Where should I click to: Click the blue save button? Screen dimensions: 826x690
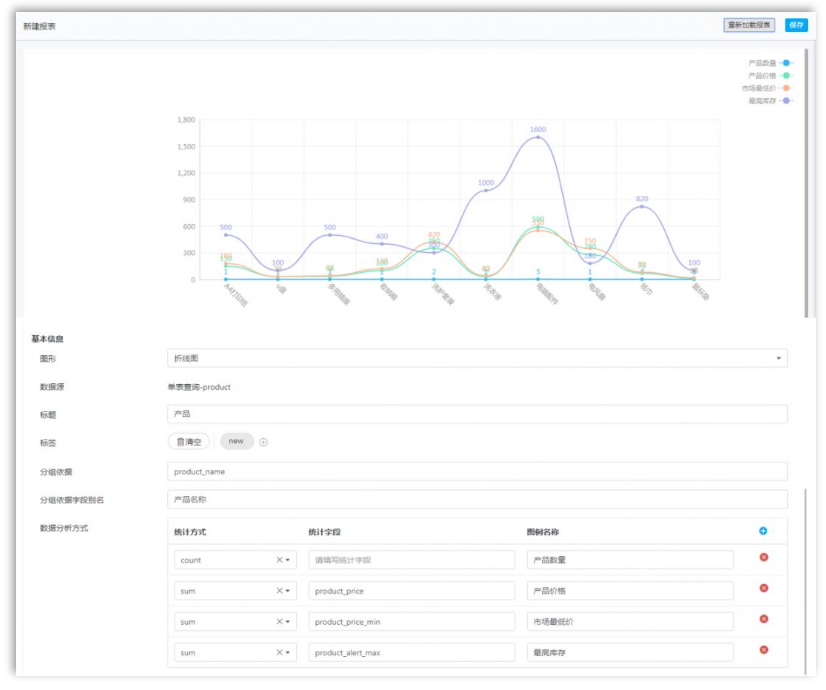pos(795,25)
